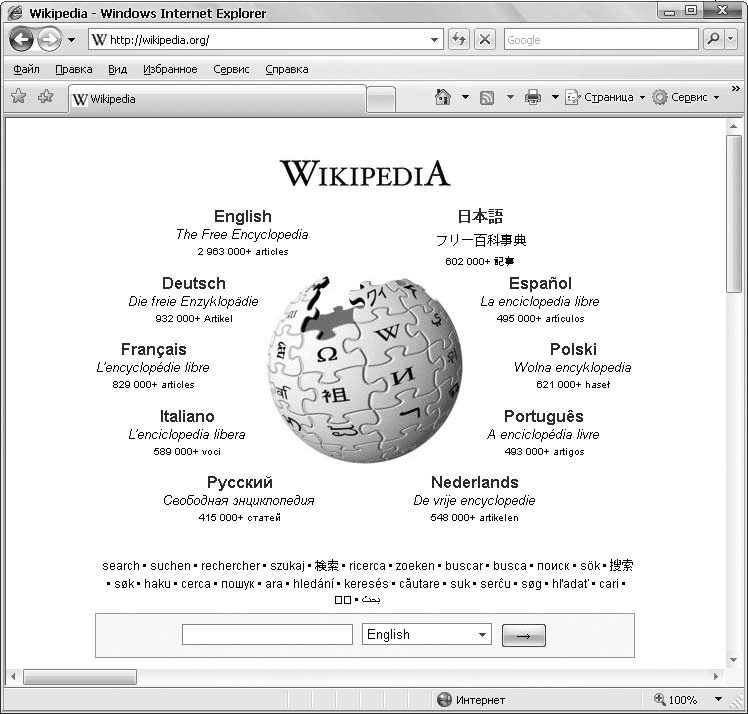Expand the address bar history dropdown
The width and height of the screenshot is (748, 714).
point(435,40)
